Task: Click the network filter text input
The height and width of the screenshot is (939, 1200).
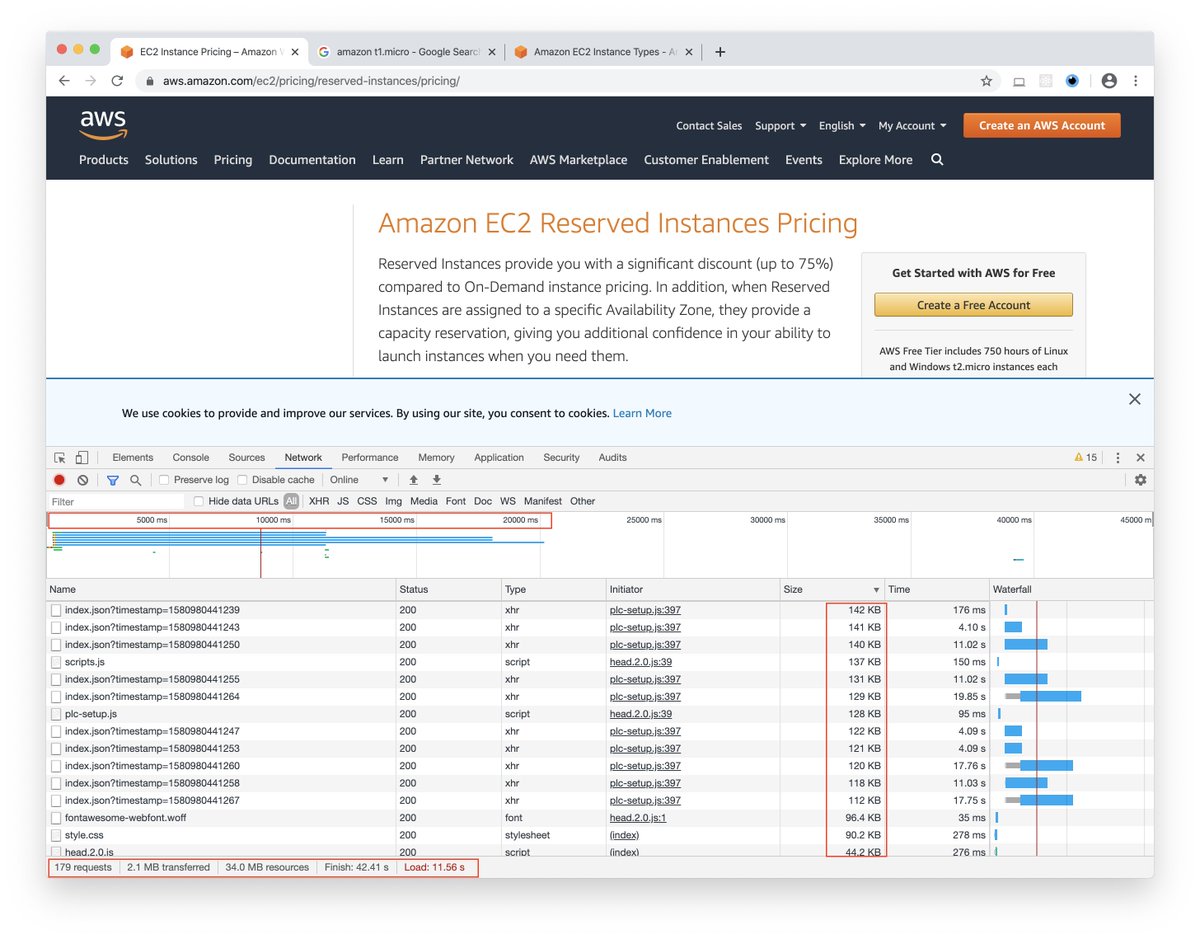Action: [116, 502]
